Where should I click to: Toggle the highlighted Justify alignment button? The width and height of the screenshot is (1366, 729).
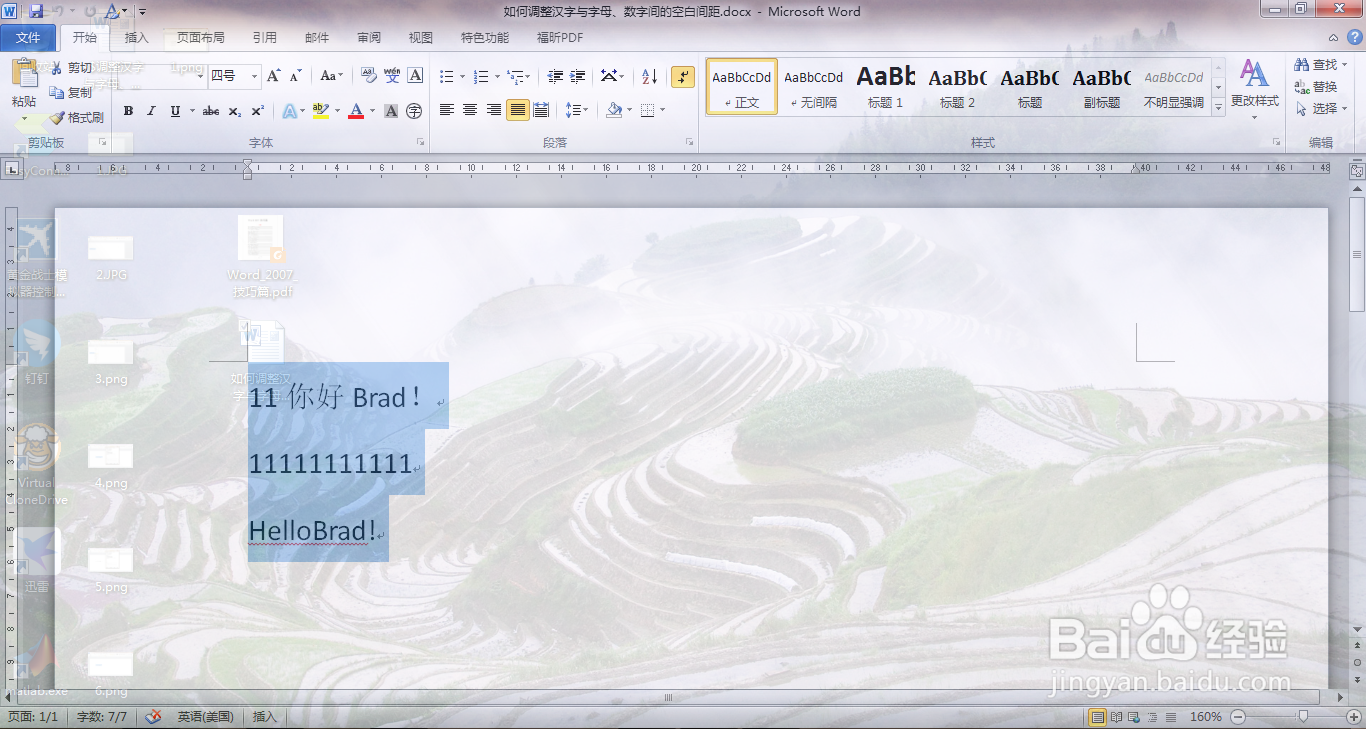(517, 110)
